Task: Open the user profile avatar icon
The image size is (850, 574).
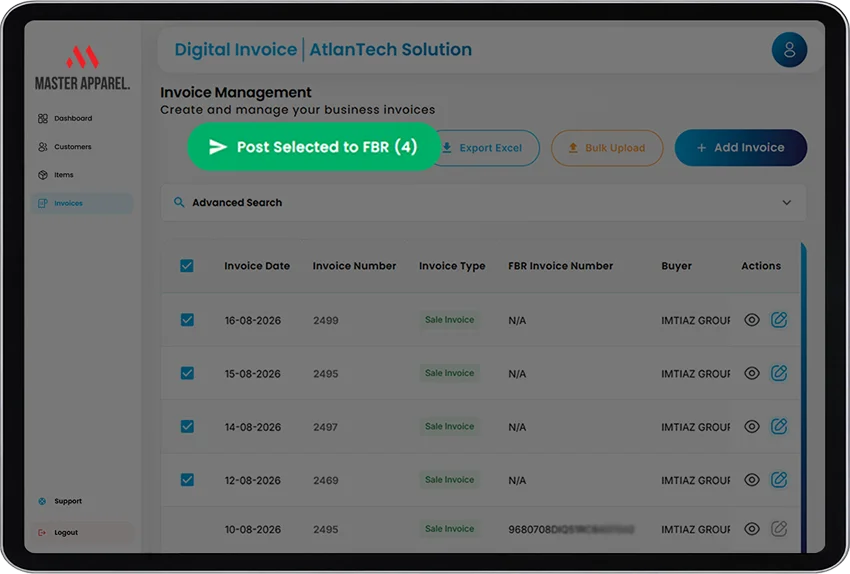Action: [x=789, y=50]
